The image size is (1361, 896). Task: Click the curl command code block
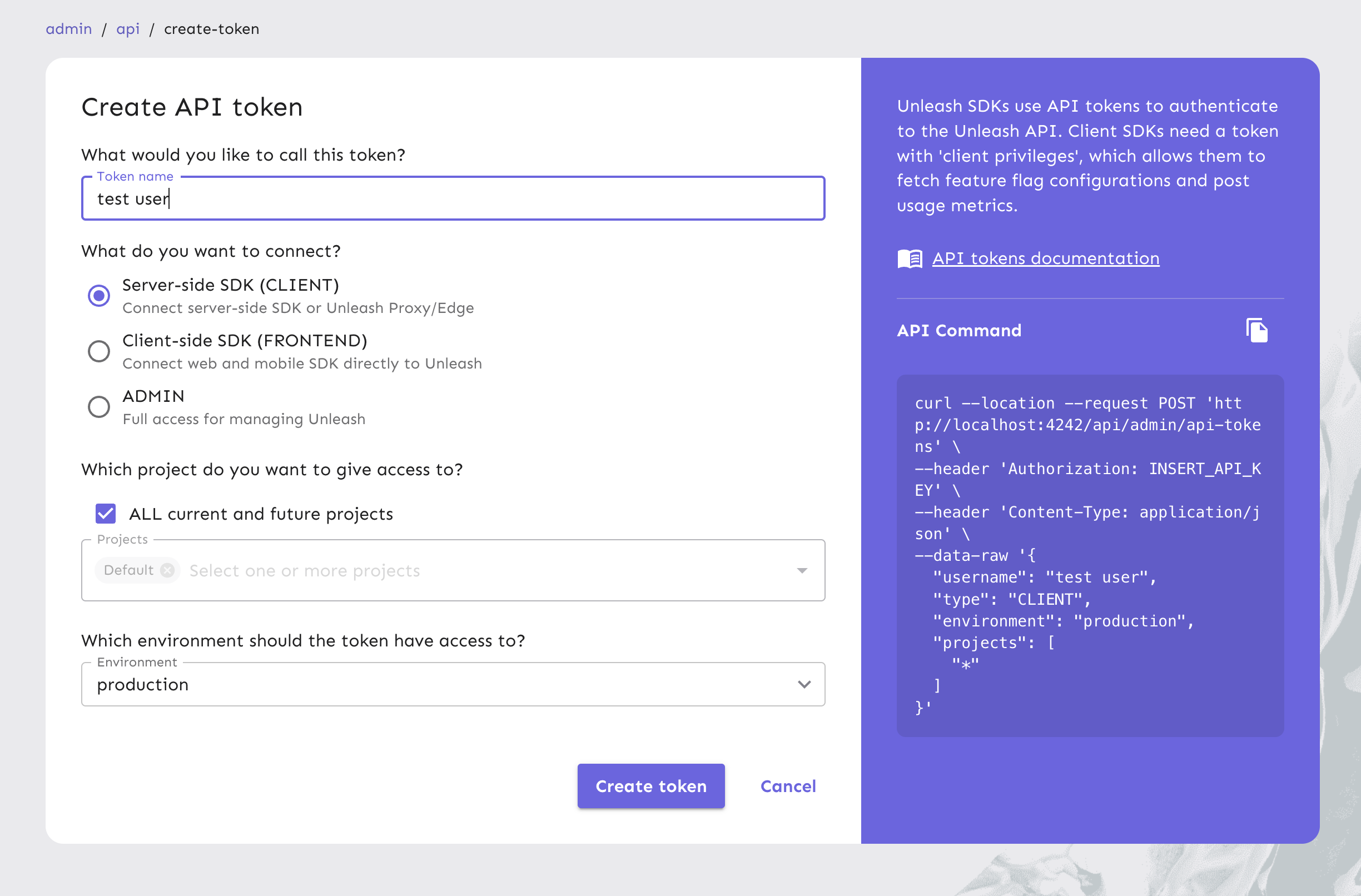tap(1089, 555)
